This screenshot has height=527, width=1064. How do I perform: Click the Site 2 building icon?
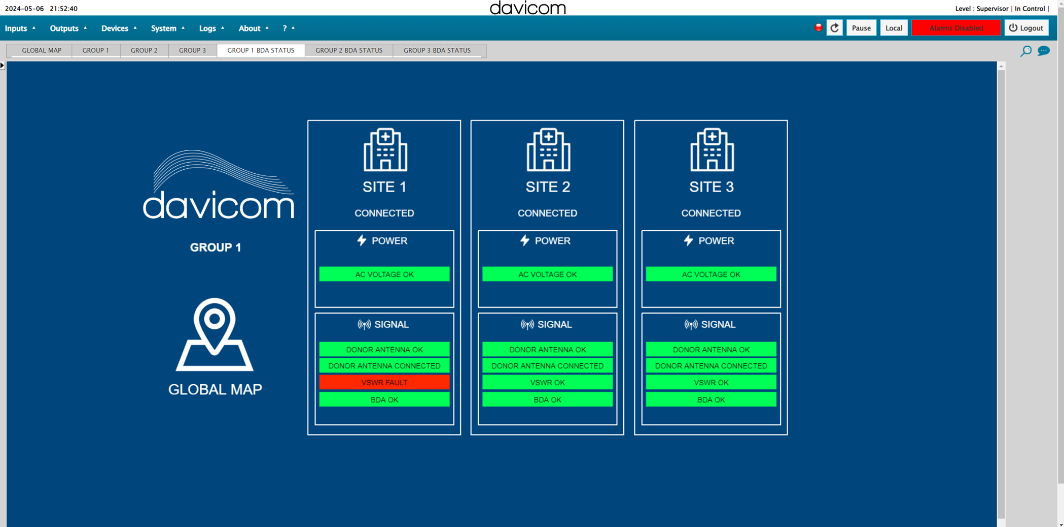pos(547,150)
